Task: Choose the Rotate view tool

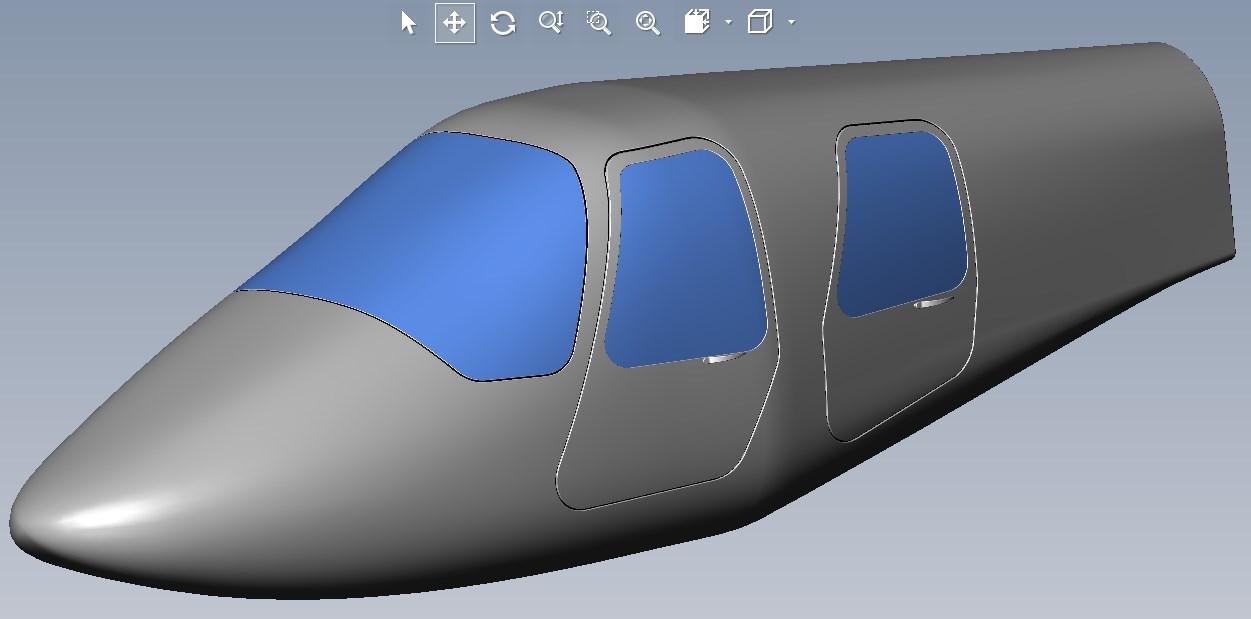Action: [x=503, y=22]
